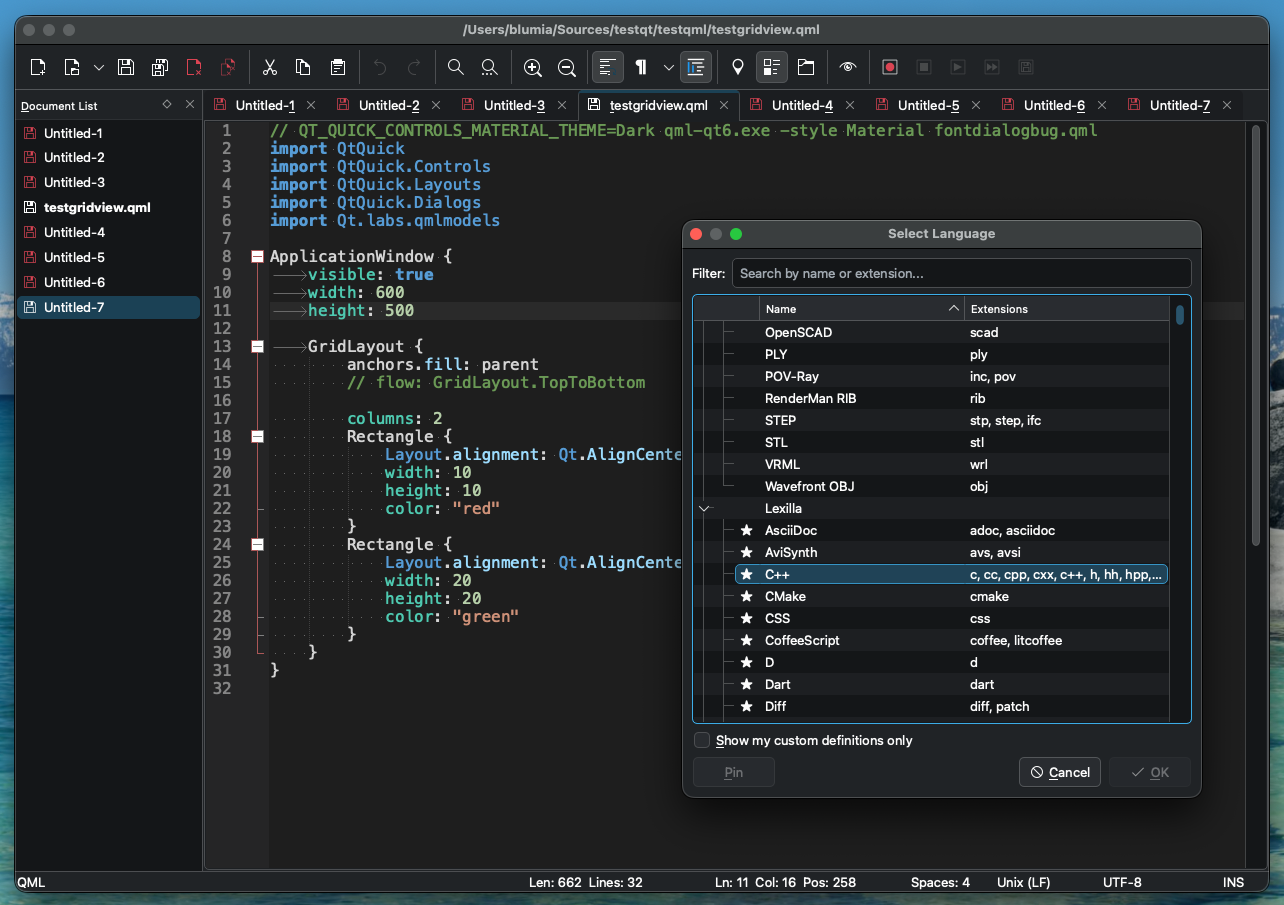Collapse the GridLayout fold on line 13

click(257, 346)
